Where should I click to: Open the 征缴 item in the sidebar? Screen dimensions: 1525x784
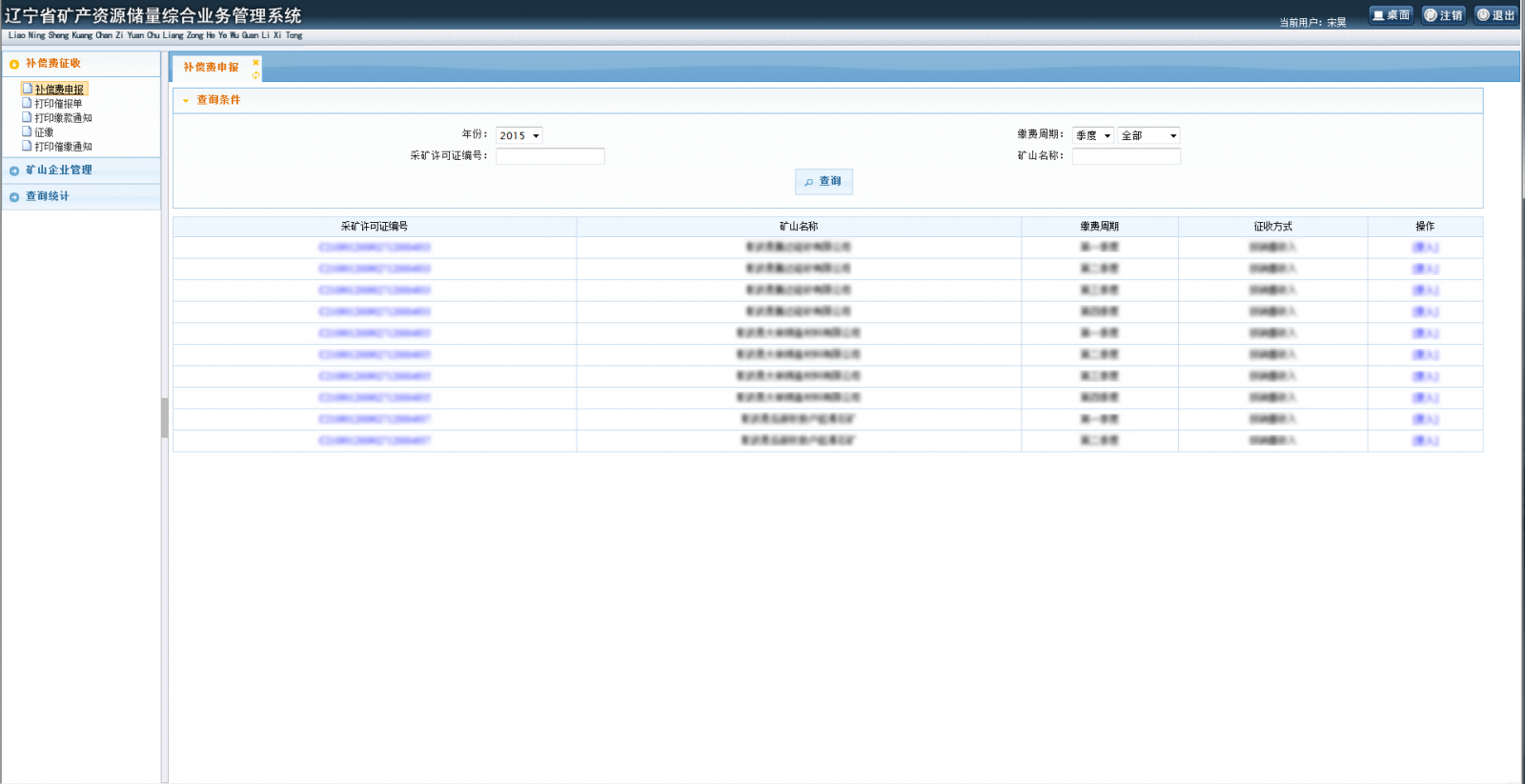pos(44,132)
